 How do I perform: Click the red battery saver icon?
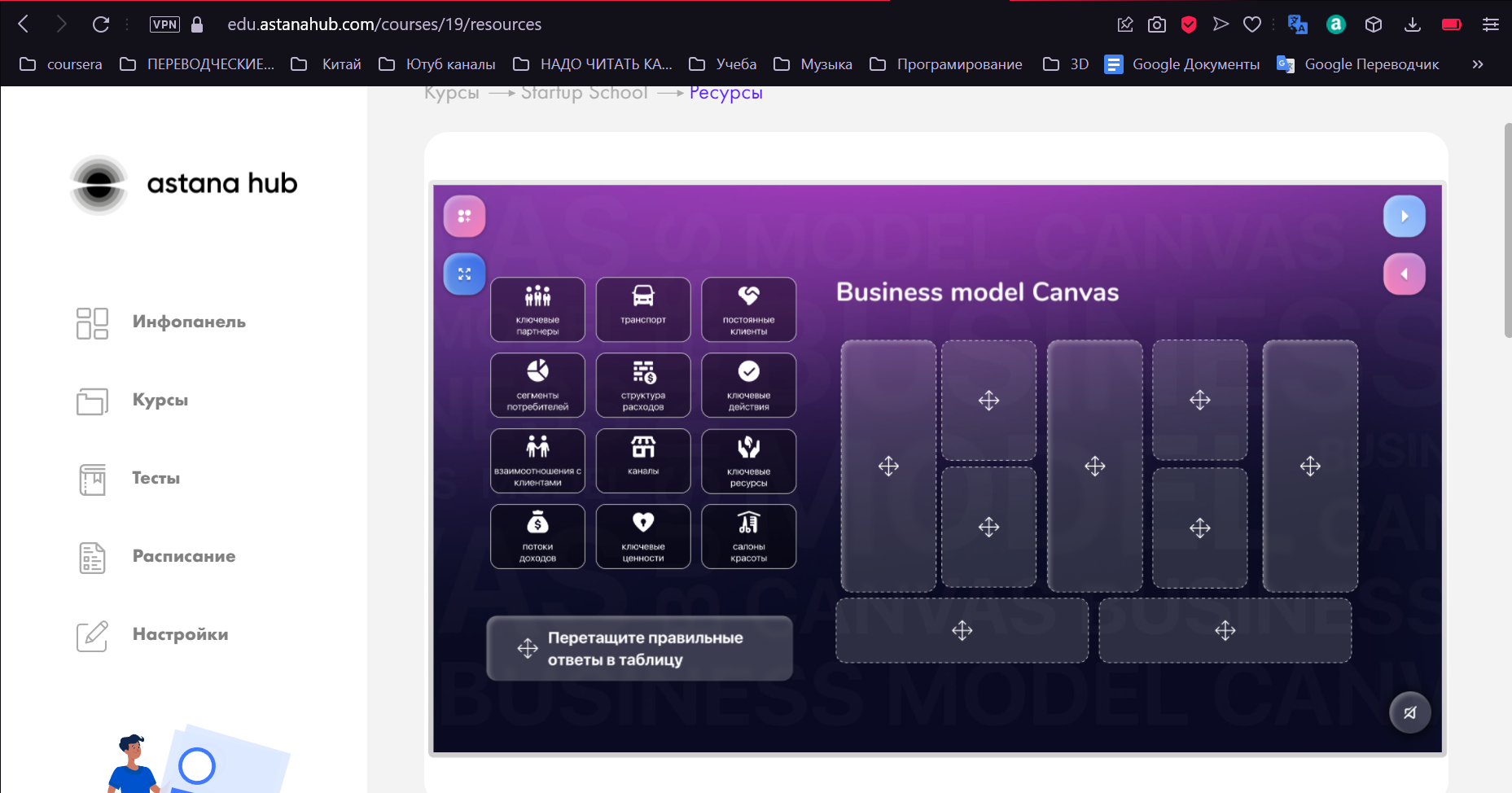click(1452, 24)
